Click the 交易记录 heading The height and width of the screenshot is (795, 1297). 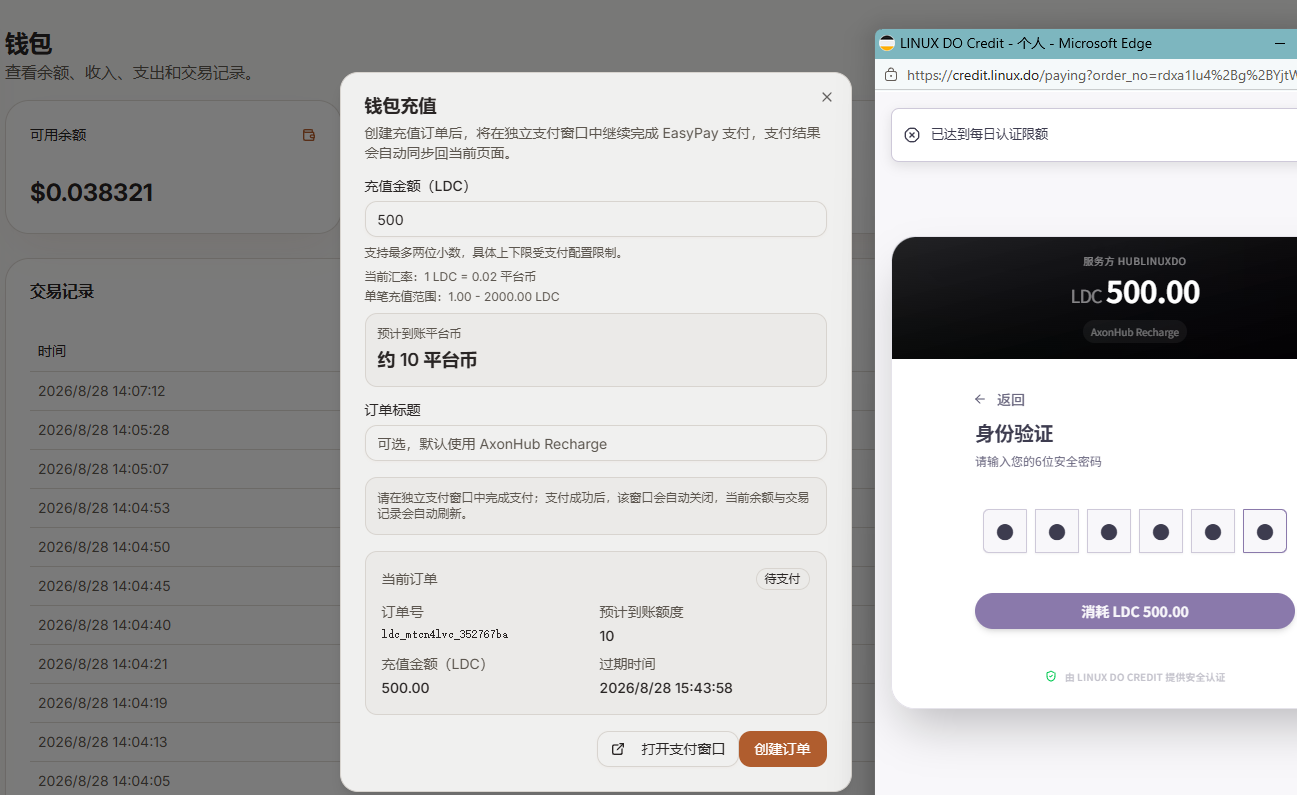tap(62, 291)
